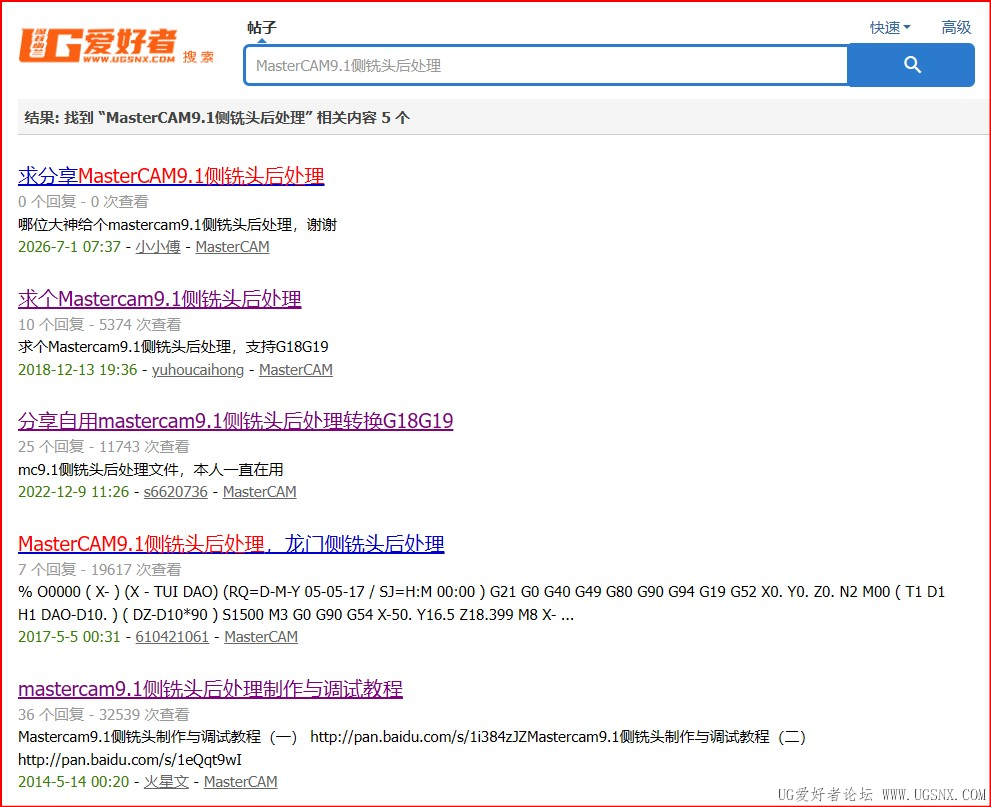Open result MasterCAM9.1侧铣头后处理，龙门侧铣头后处理
The image size is (991, 807).
point(231,543)
